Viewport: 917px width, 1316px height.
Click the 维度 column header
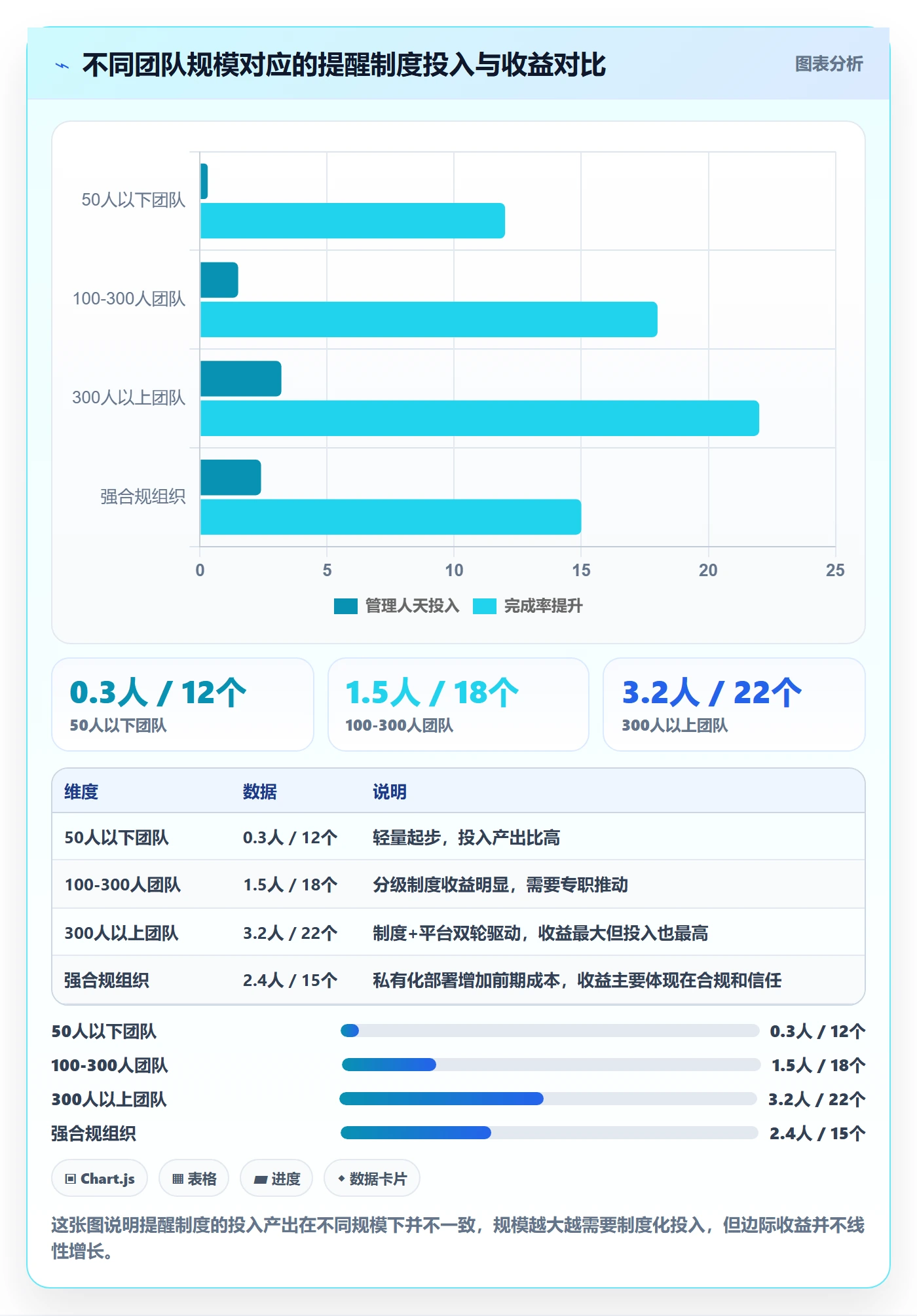coord(81,792)
